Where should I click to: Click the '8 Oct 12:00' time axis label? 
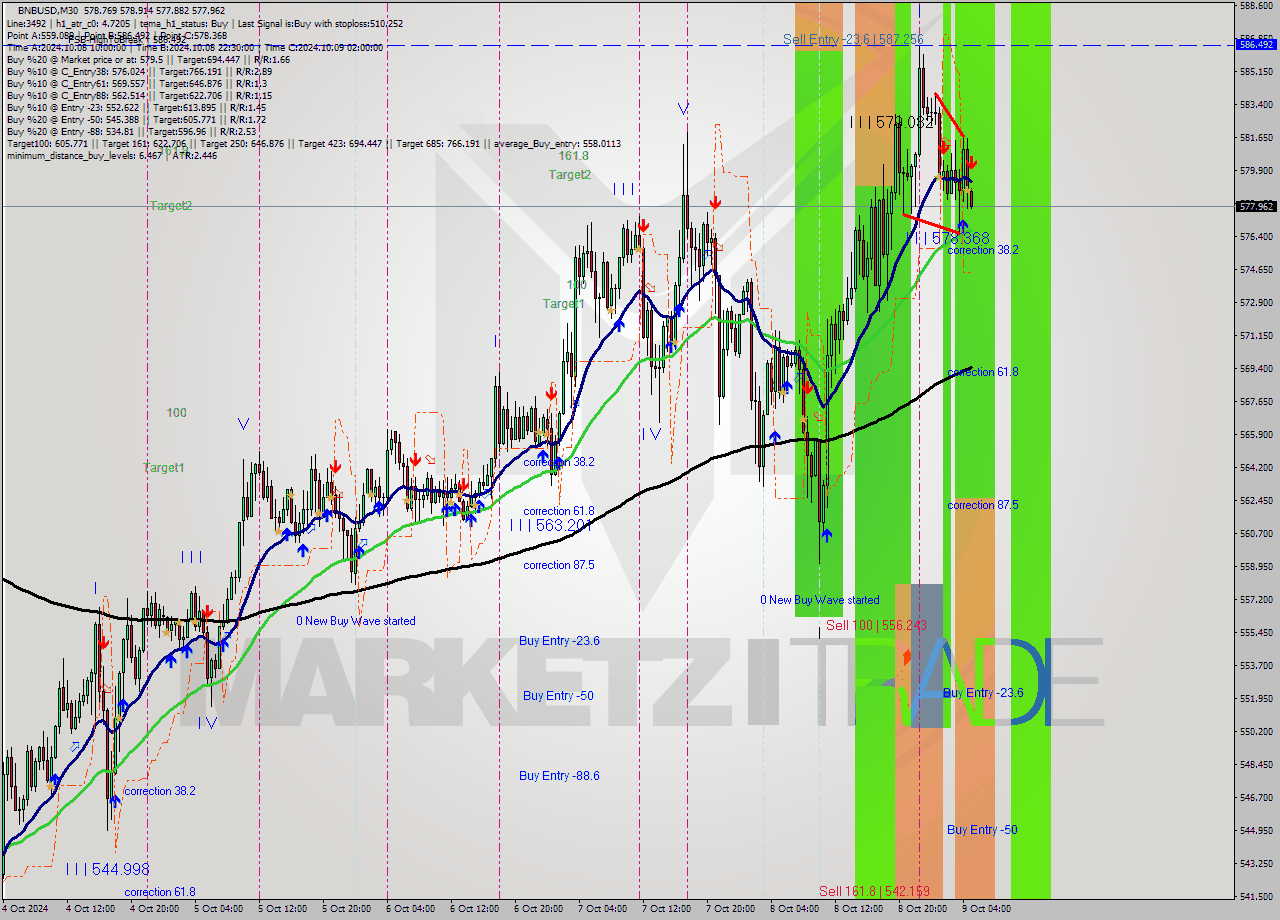click(858, 909)
